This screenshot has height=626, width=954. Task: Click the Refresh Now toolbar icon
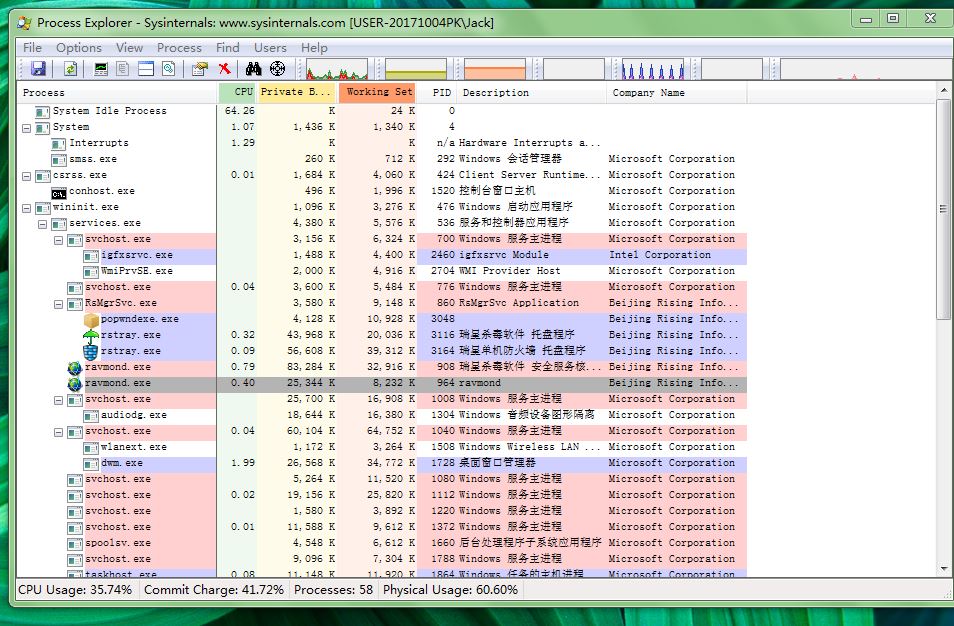[x=70, y=69]
